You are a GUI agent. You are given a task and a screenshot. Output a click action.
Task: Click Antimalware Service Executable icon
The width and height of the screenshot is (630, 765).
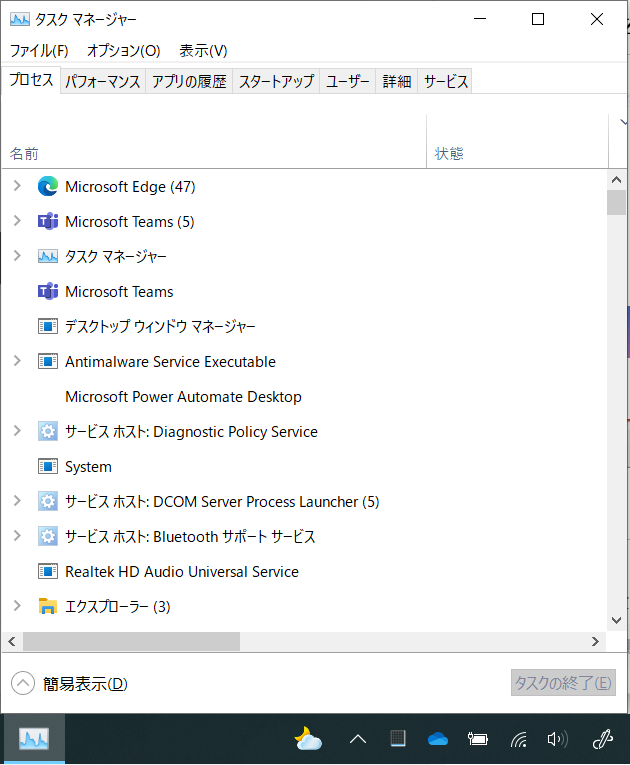point(48,362)
